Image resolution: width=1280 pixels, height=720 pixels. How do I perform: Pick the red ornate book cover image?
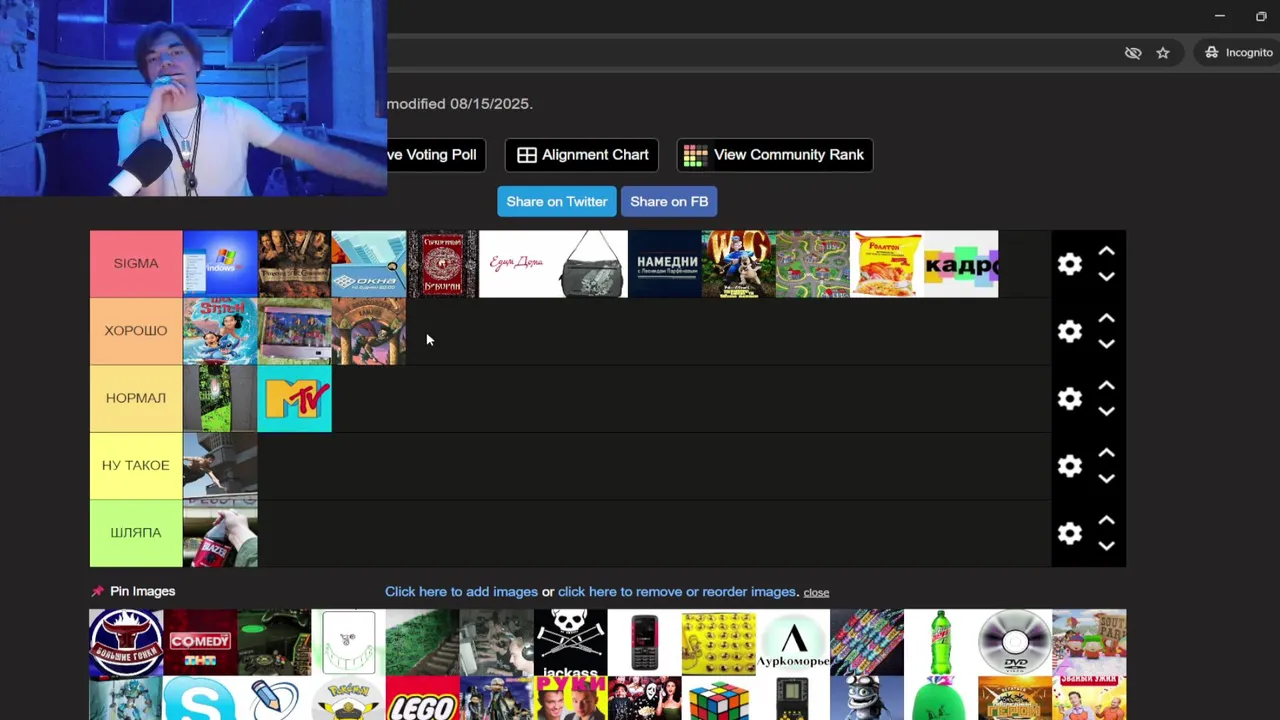click(442, 264)
